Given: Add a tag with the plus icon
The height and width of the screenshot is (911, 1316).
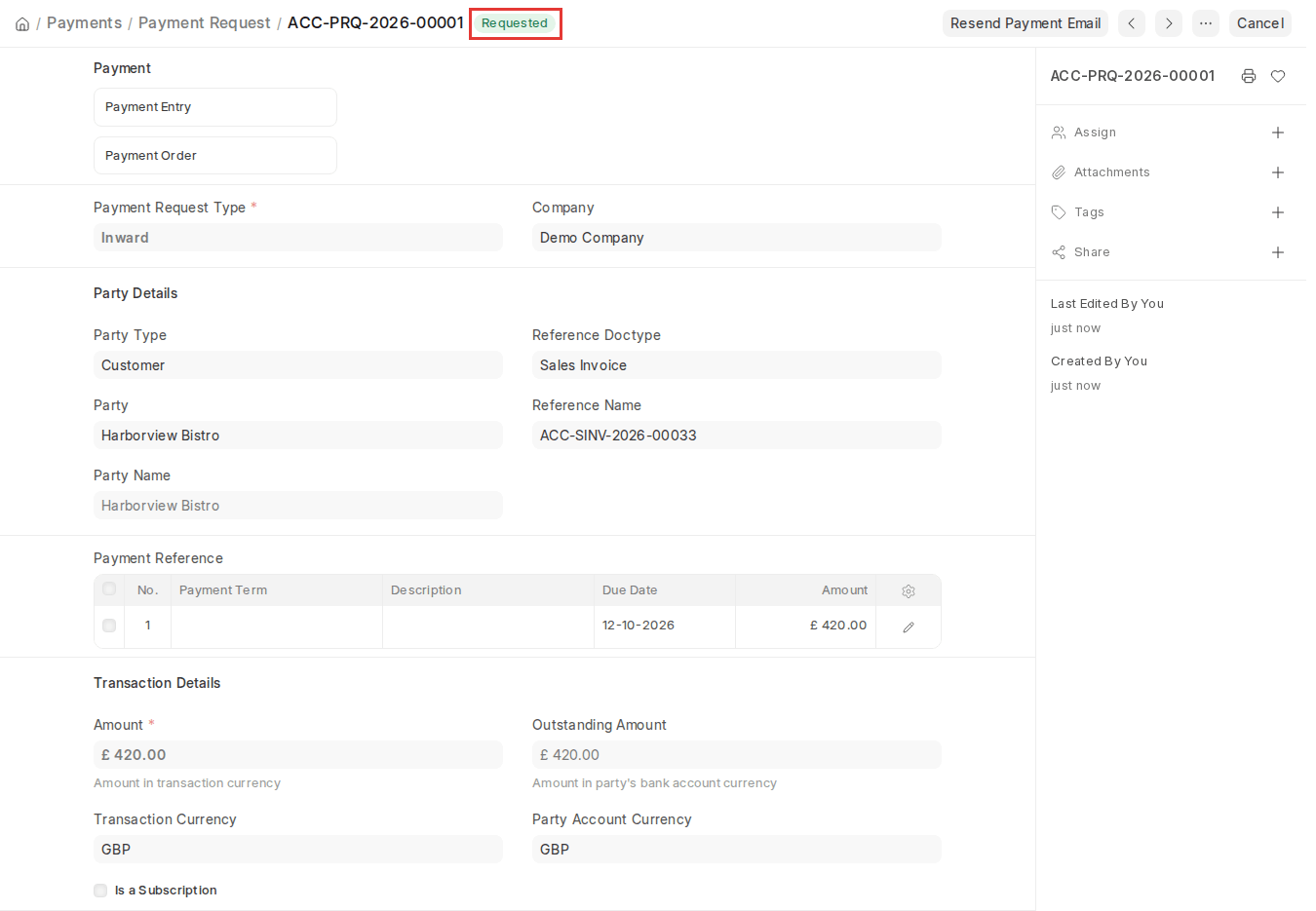Looking at the screenshot, I should click(1278, 212).
